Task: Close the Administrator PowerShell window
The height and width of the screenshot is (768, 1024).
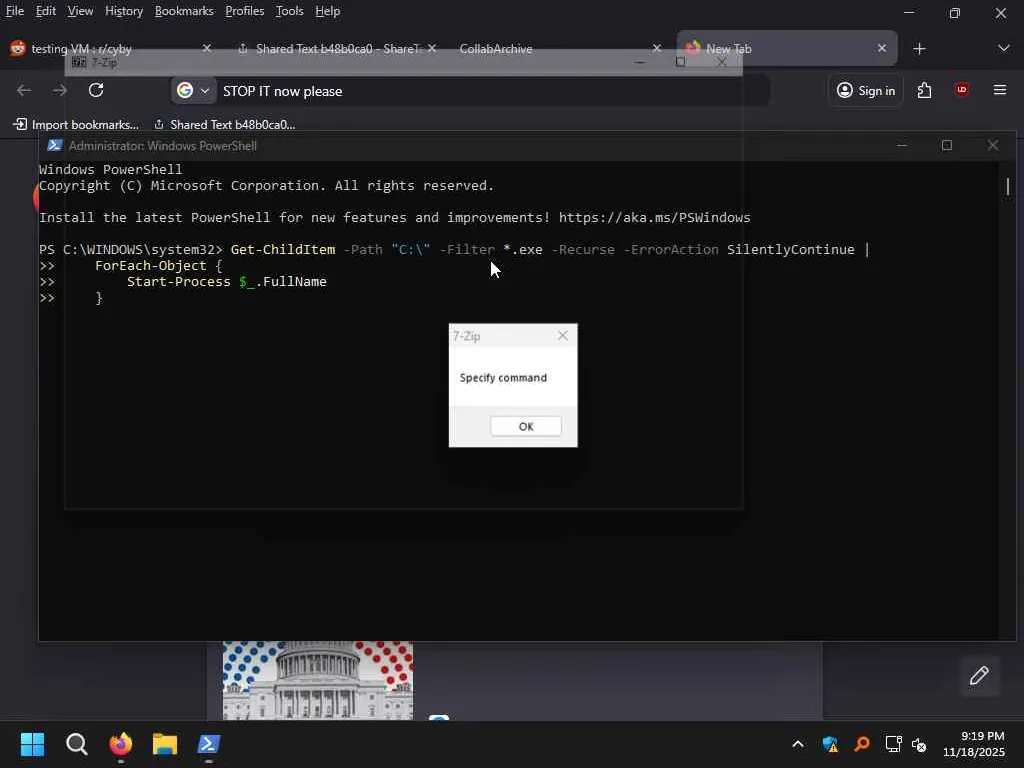Action: pos(993,145)
